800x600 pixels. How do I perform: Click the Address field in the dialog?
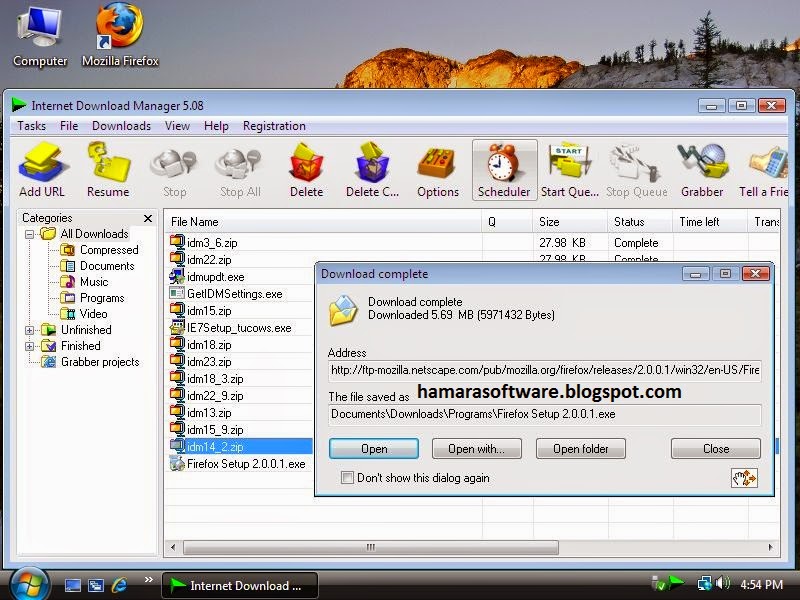pos(545,370)
